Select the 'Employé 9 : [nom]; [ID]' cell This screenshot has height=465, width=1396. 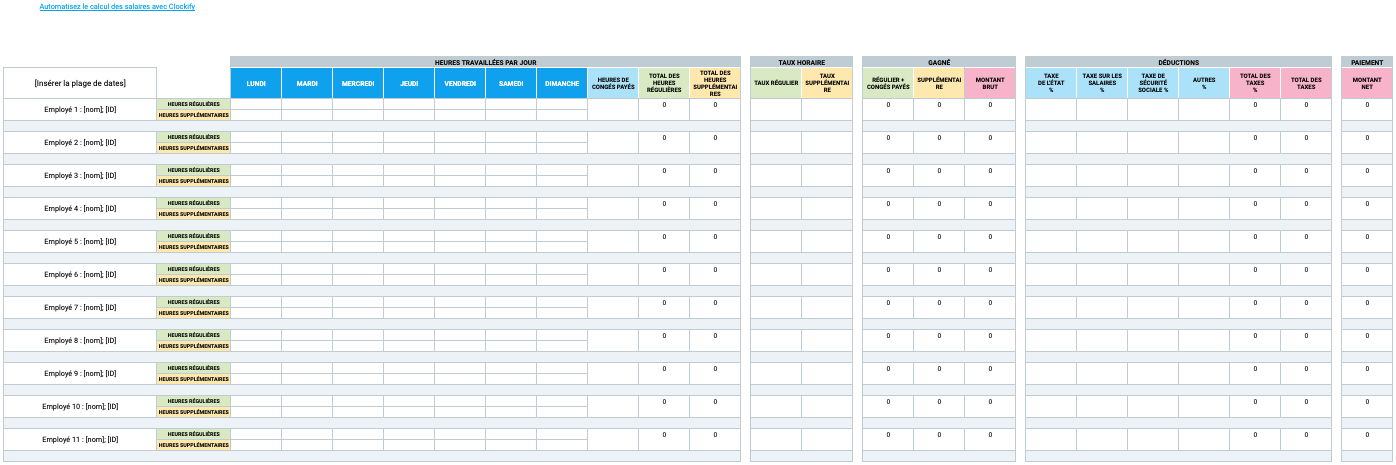pyautogui.click(x=80, y=373)
